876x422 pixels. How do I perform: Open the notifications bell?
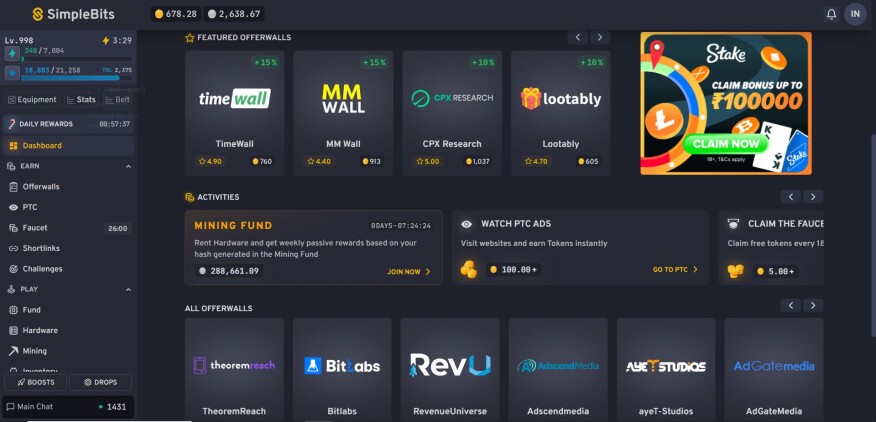click(831, 15)
